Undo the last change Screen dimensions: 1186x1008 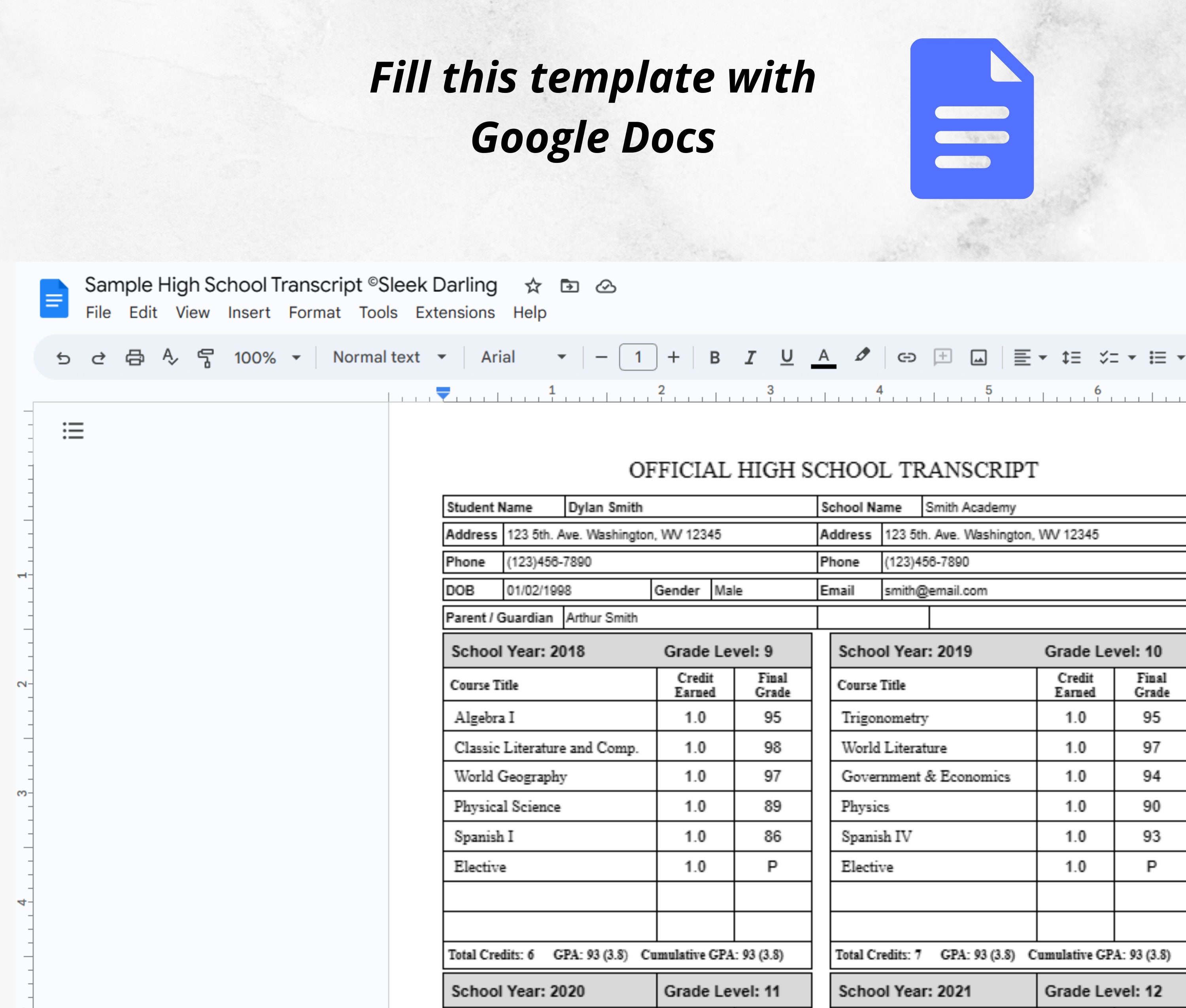[64, 358]
